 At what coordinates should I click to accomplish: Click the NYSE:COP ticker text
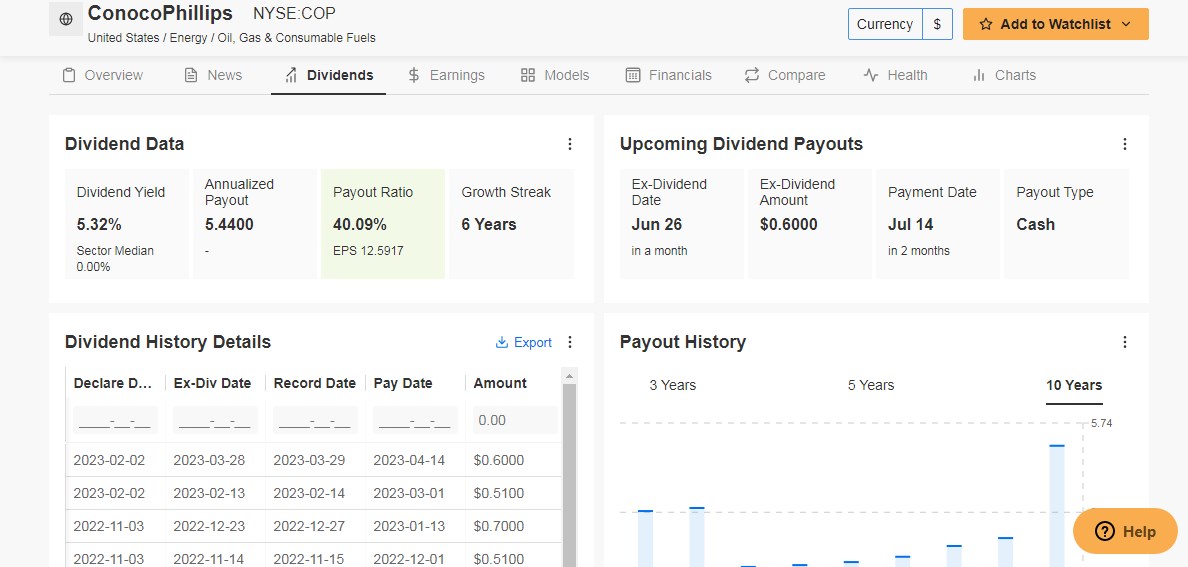click(x=294, y=14)
